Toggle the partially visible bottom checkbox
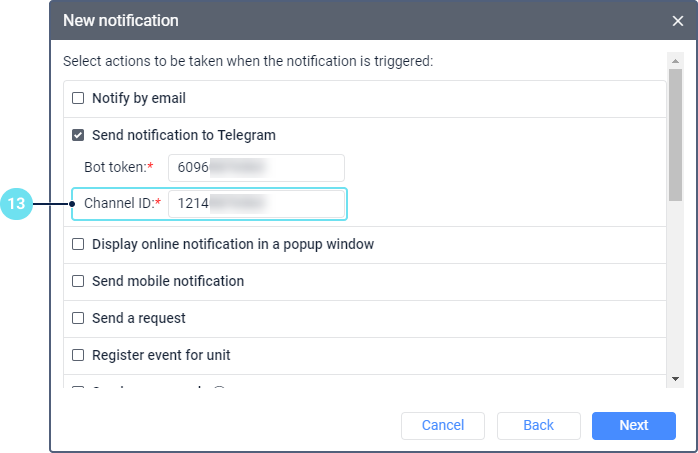The height and width of the screenshot is (453, 698). [78, 385]
